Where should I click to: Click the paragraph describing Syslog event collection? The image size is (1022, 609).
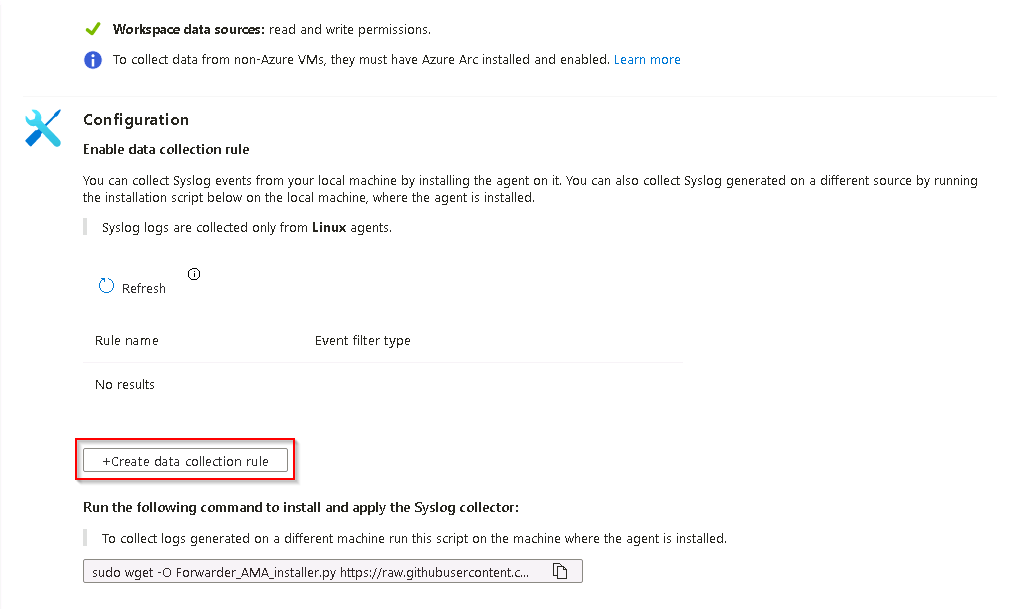[530, 189]
